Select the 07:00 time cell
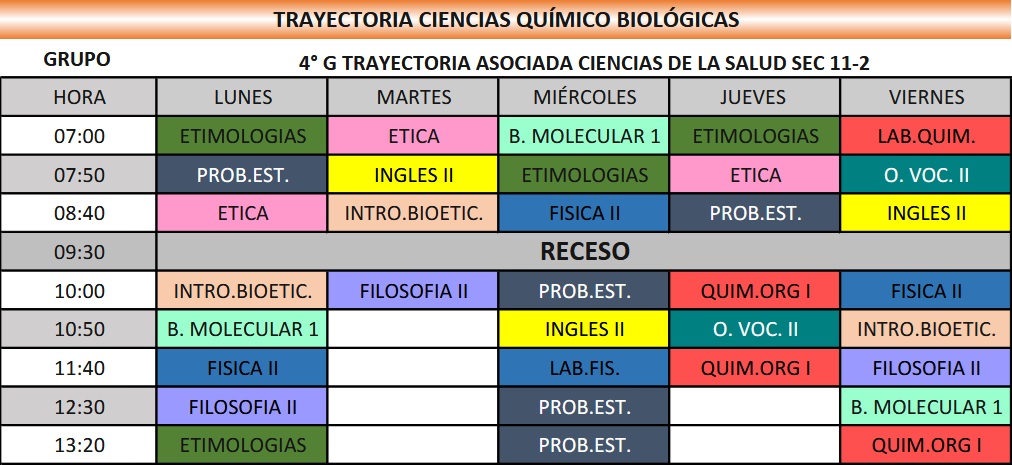The height and width of the screenshot is (465, 1012). [x=78, y=136]
